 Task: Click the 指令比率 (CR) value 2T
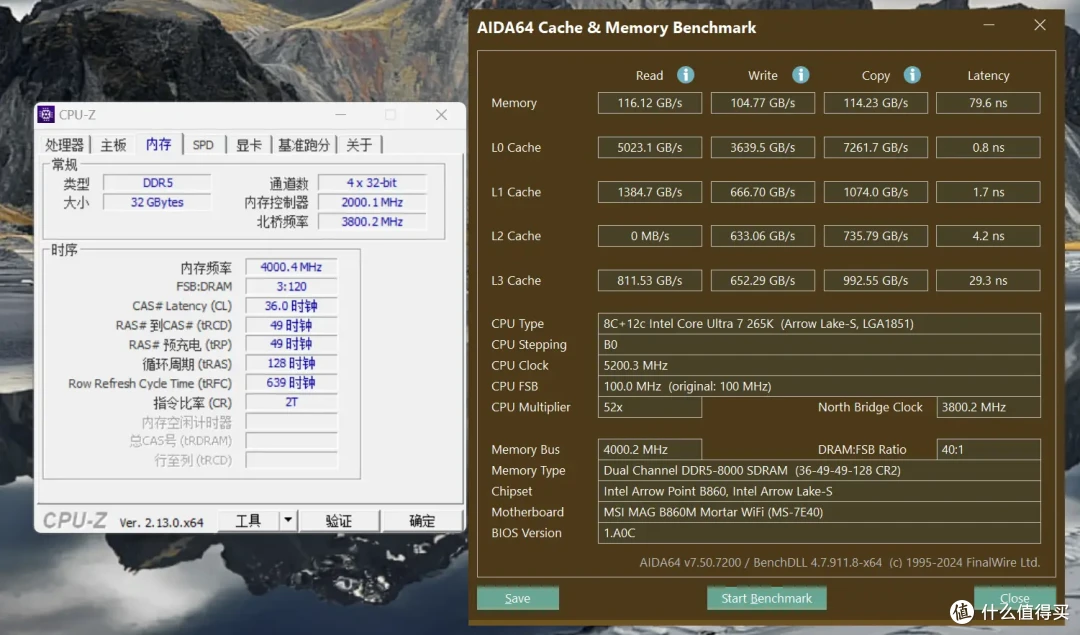point(291,402)
